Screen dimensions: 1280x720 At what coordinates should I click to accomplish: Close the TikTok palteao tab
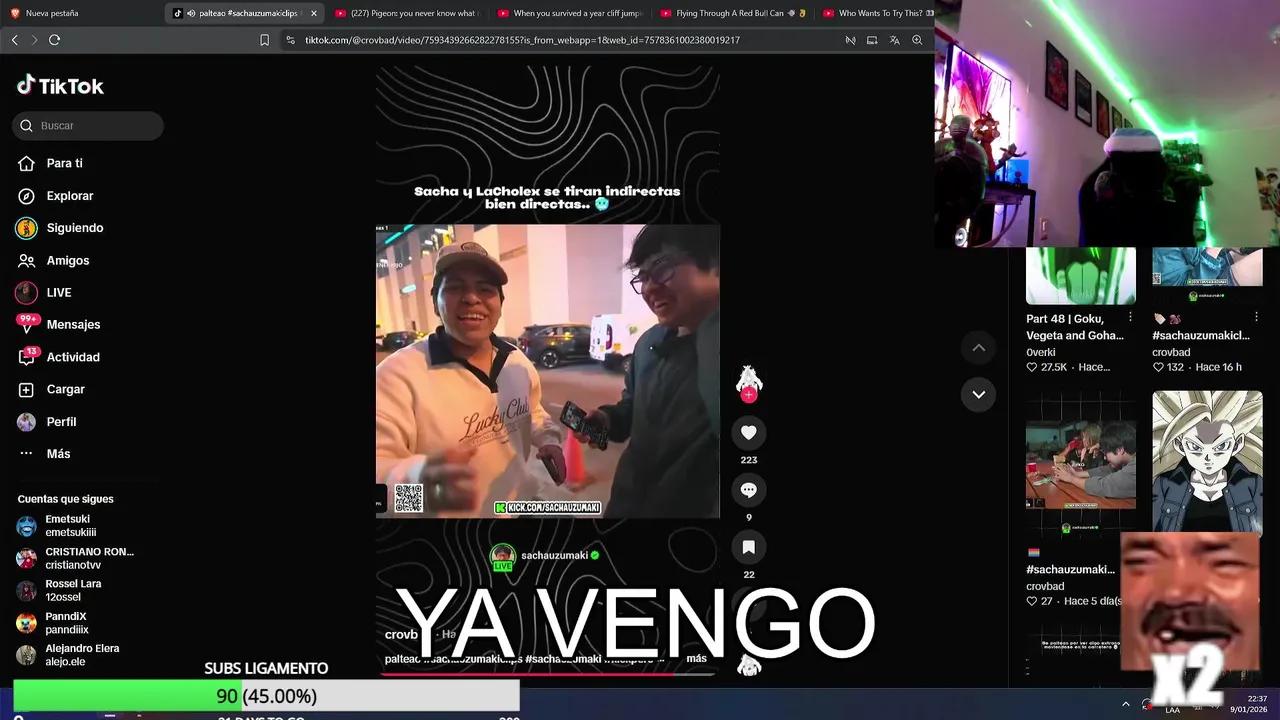pos(314,13)
